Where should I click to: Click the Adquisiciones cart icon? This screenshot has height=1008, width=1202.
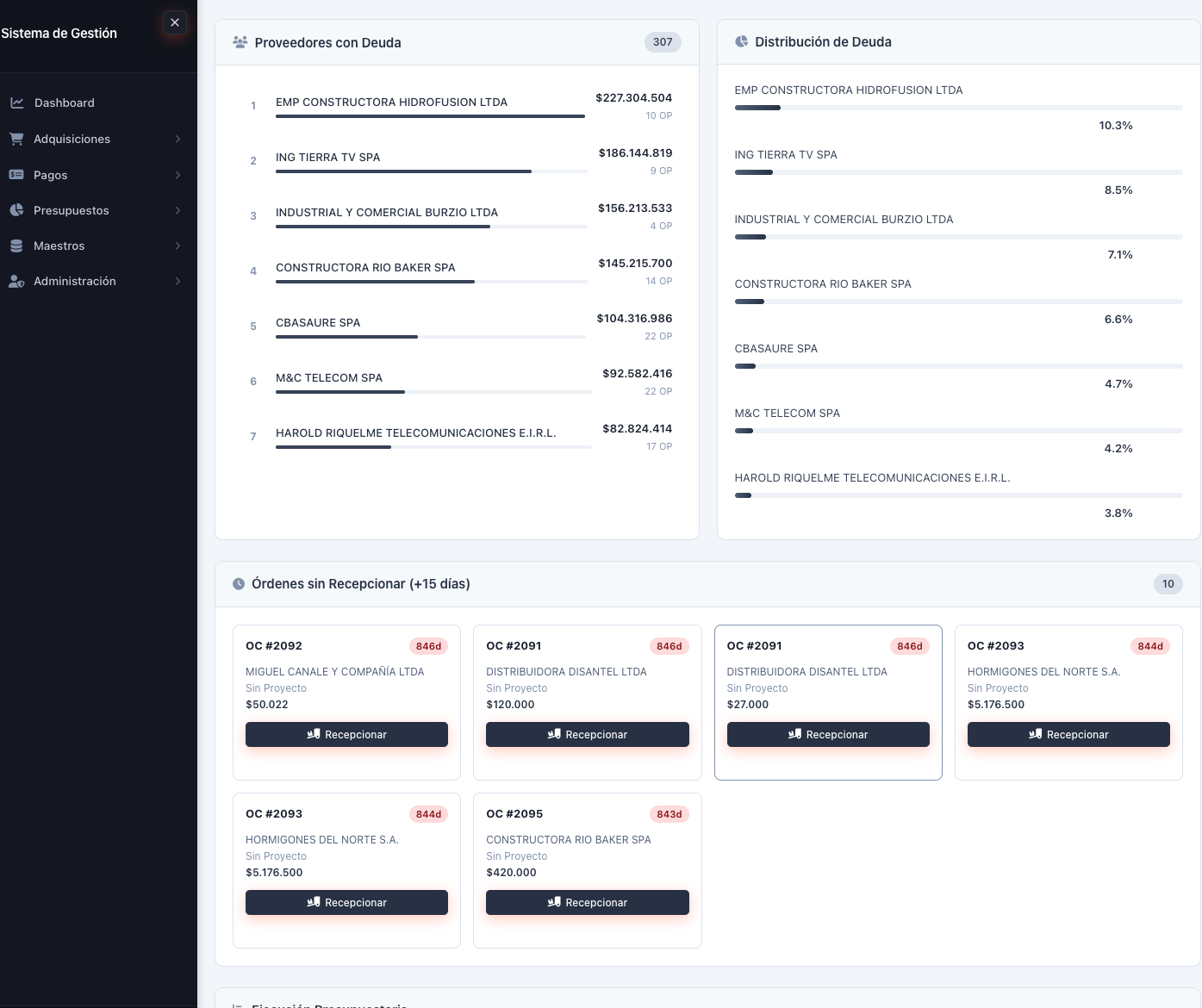tap(16, 139)
